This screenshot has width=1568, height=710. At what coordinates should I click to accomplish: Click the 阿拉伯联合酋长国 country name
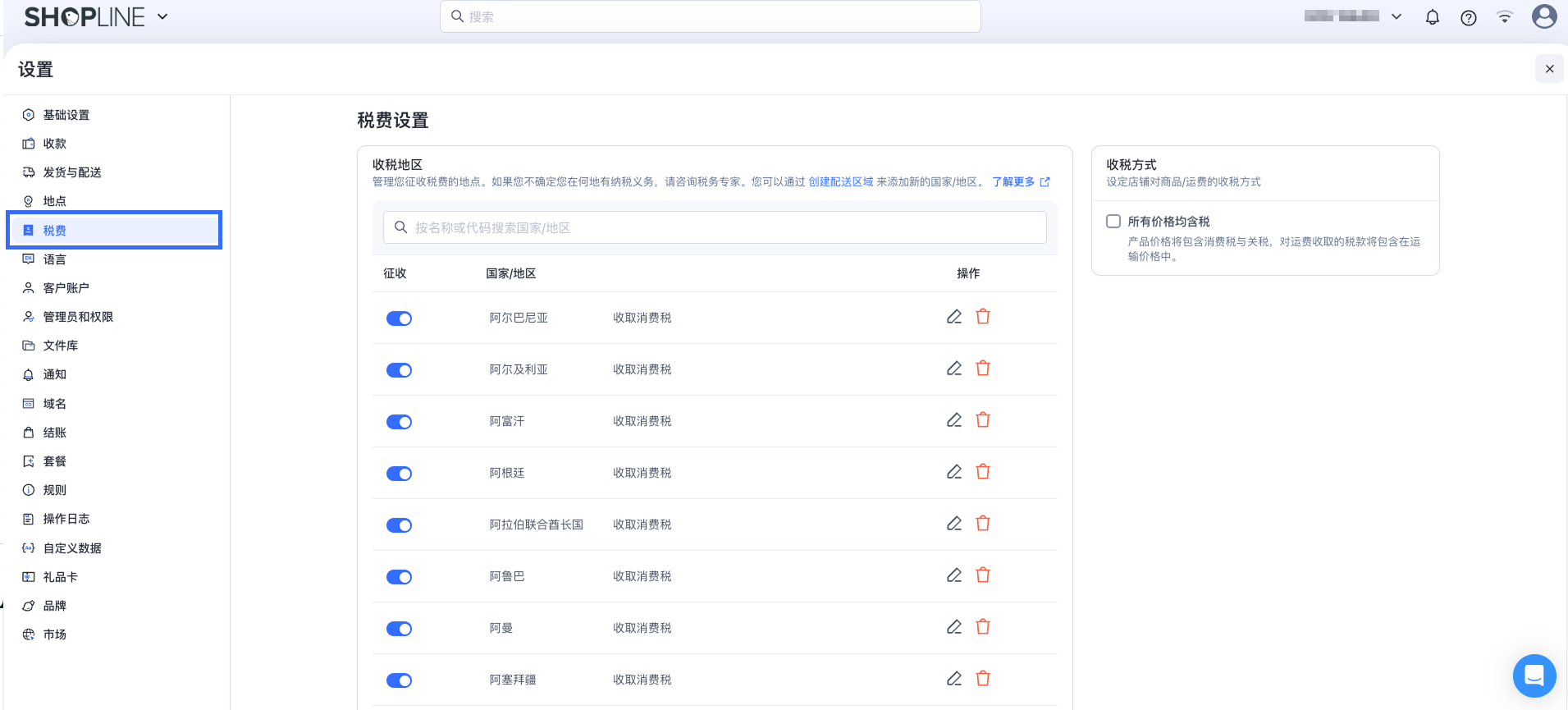(537, 524)
